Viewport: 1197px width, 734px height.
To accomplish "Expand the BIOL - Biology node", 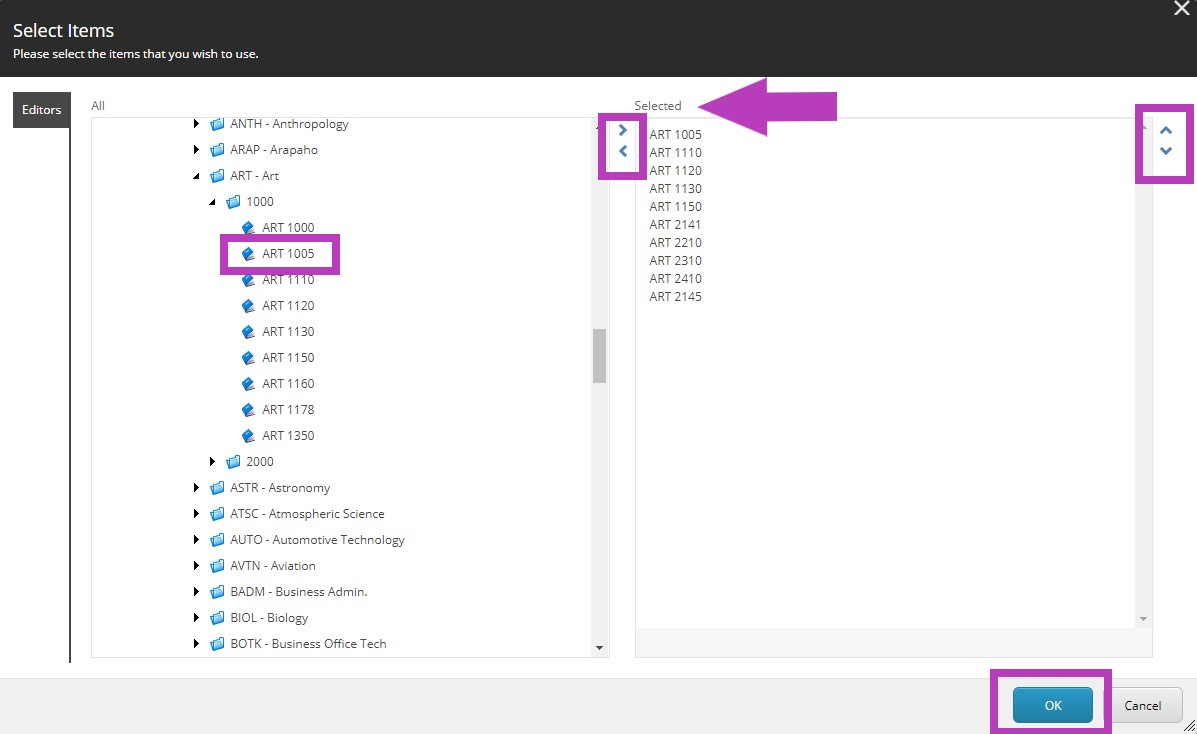I will (x=196, y=617).
